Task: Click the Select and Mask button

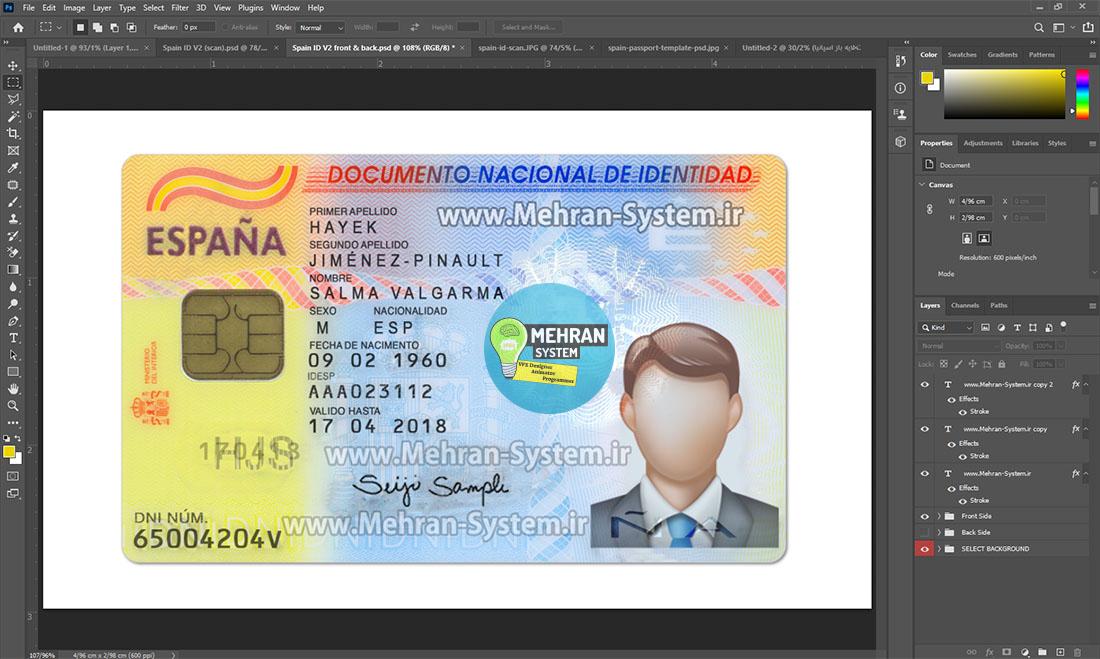Action: coord(527,27)
